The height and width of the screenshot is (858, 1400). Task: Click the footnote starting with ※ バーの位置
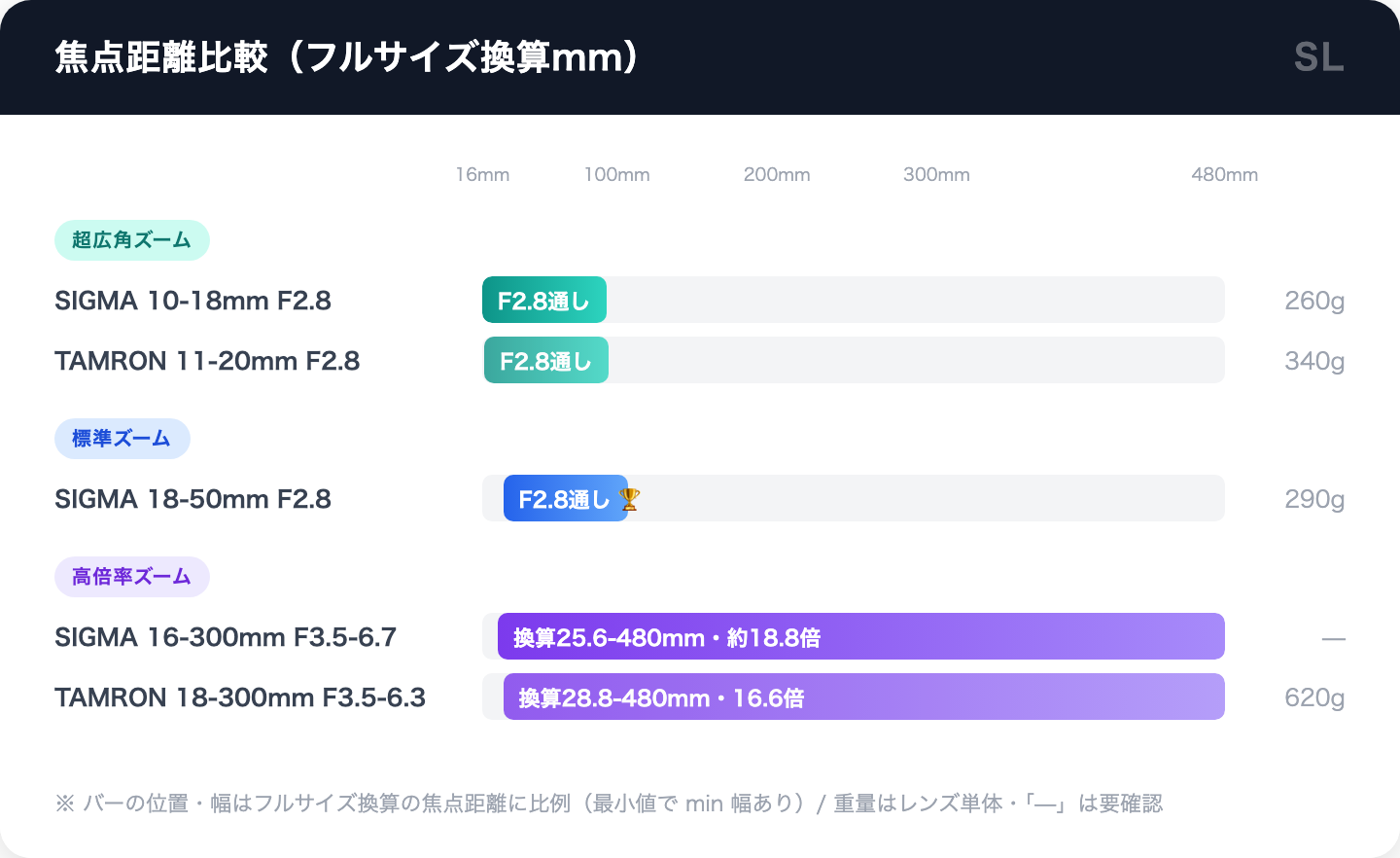[x=609, y=804]
